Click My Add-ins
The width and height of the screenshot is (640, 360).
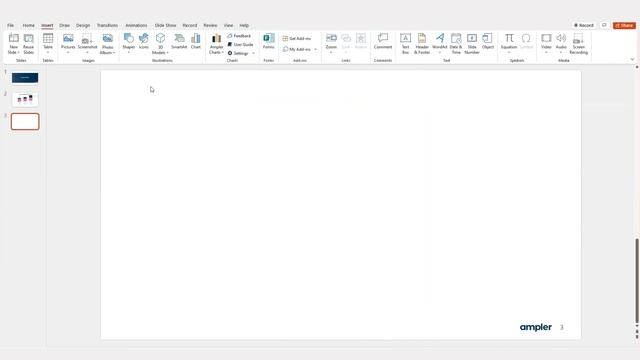pos(297,49)
